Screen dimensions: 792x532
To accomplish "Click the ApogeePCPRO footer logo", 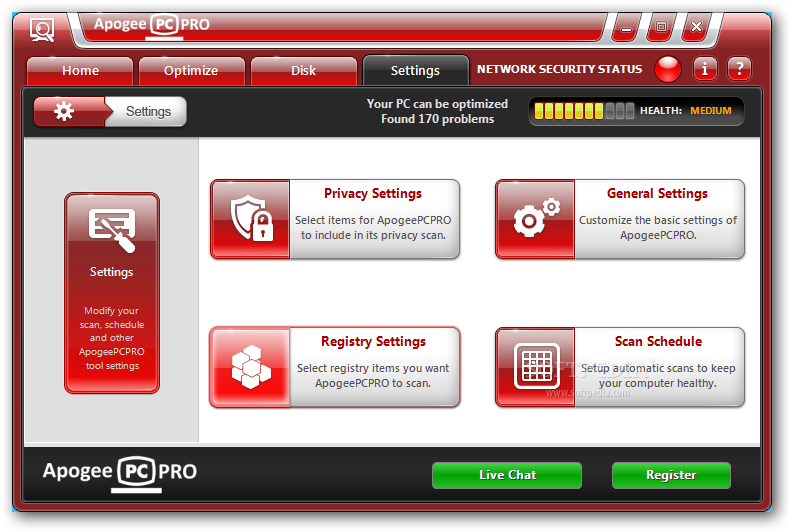I will coord(120,473).
